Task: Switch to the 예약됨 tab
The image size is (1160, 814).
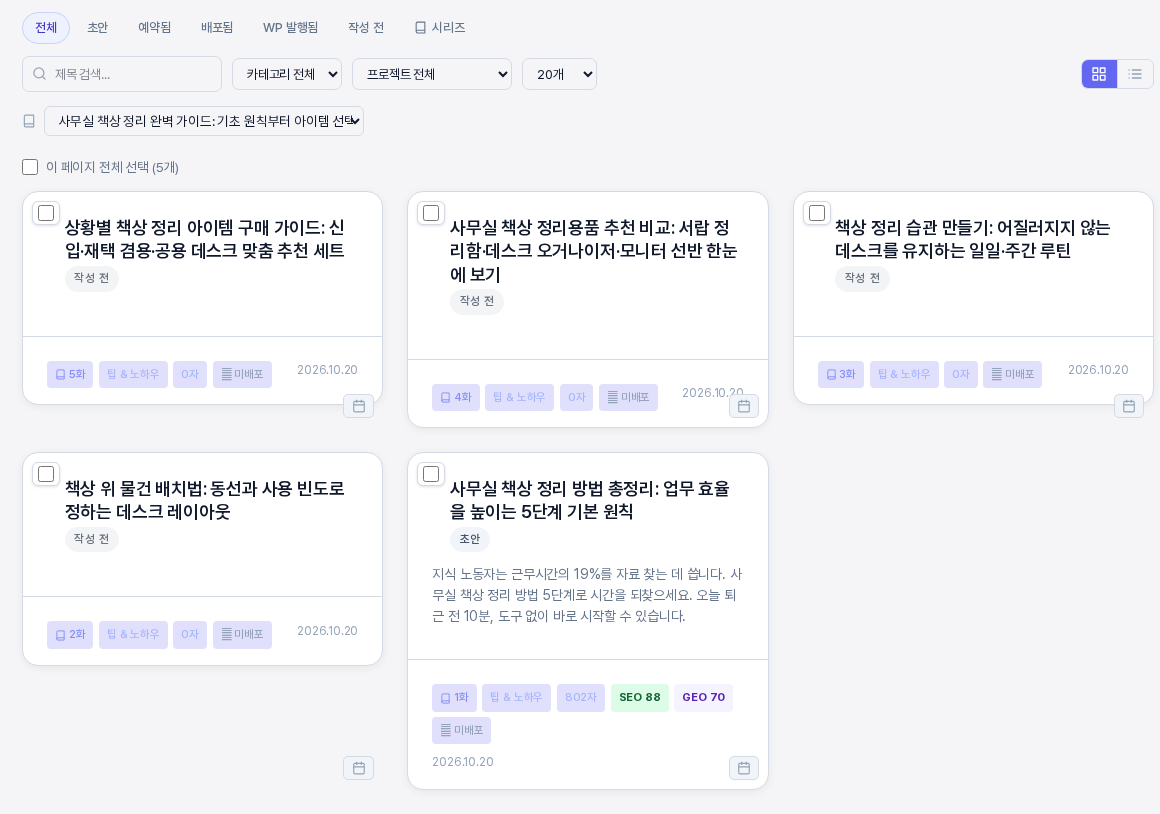Action: coord(155,27)
